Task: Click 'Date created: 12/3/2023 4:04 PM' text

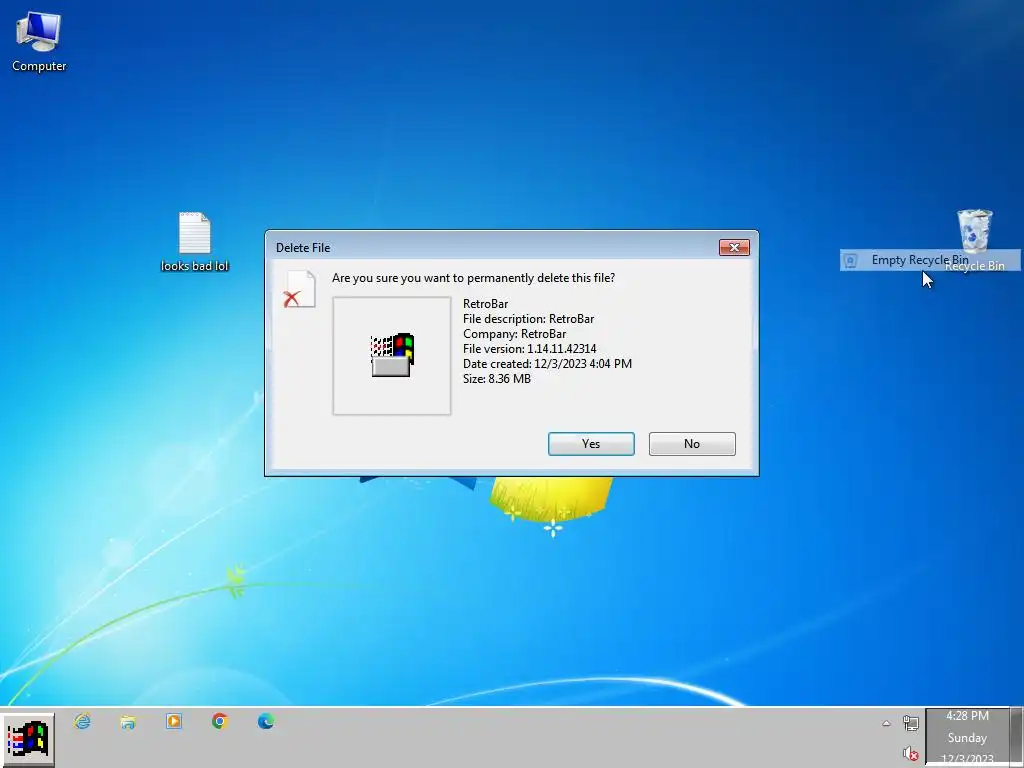Action: coord(547,364)
